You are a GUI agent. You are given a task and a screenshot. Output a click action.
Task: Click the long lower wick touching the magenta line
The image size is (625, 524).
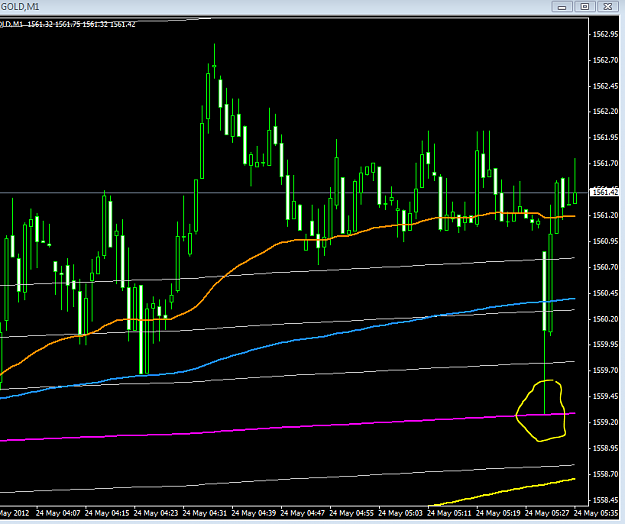pyautogui.click(x=544, y=373)
